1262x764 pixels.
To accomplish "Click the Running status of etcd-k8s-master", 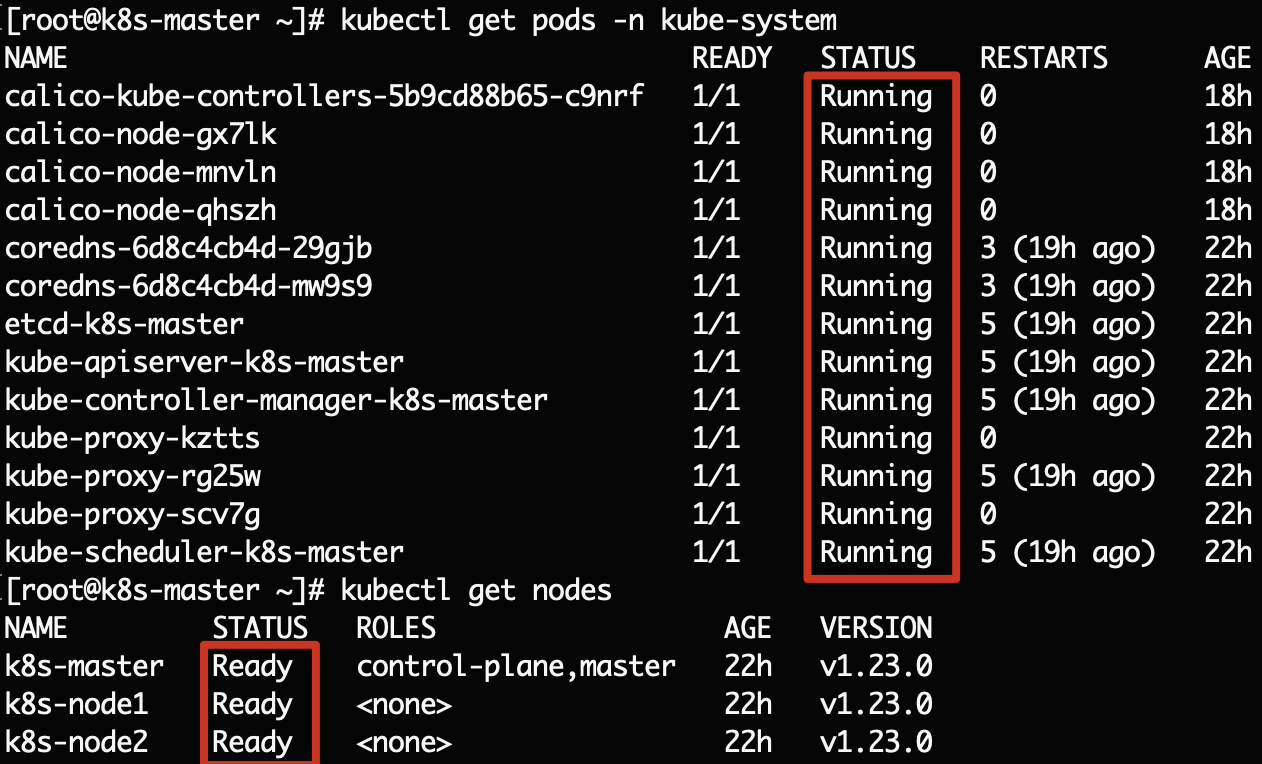I will pyautogui.click(x=876, y=324).
